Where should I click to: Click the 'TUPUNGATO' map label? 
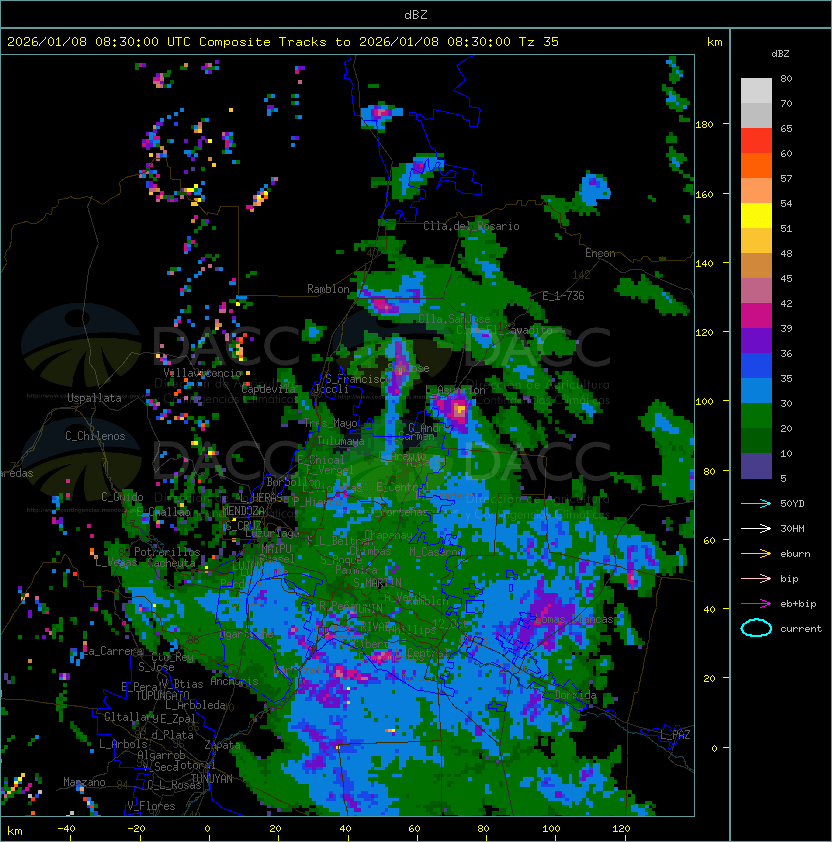162,696
